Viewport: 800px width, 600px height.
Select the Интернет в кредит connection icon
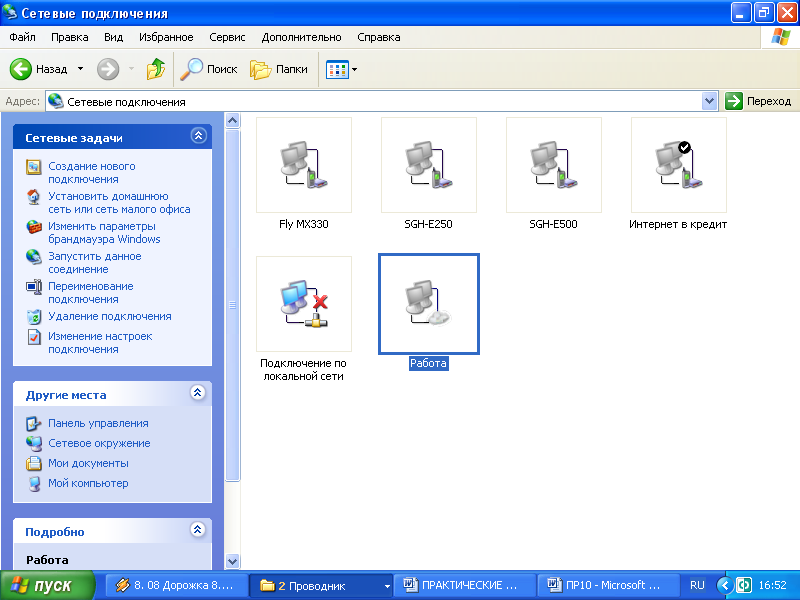pos(679,165)
